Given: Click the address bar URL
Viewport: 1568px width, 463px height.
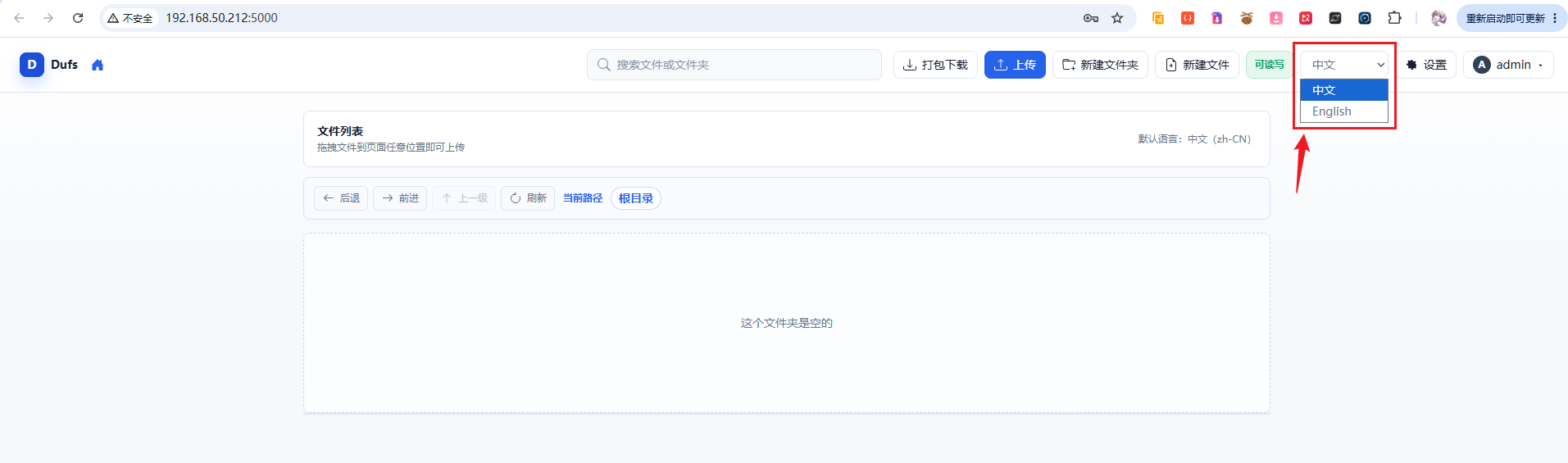Looking at the screenshot, I should click(x=222, y=18).
